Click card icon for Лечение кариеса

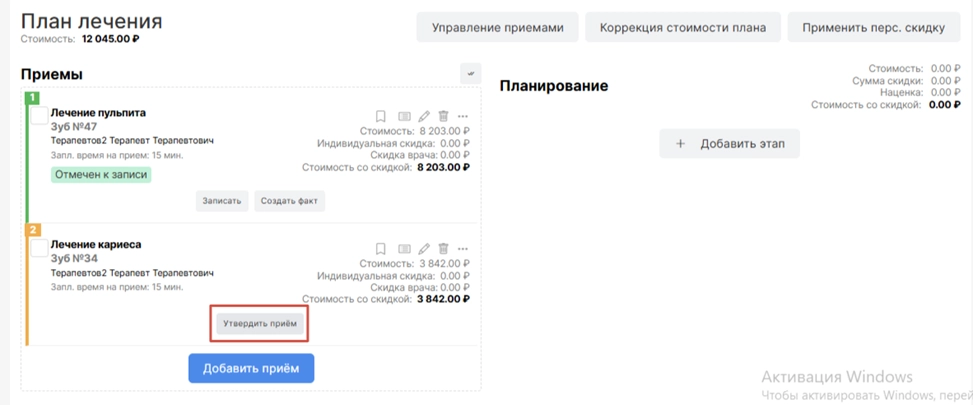tap(403, 248)
